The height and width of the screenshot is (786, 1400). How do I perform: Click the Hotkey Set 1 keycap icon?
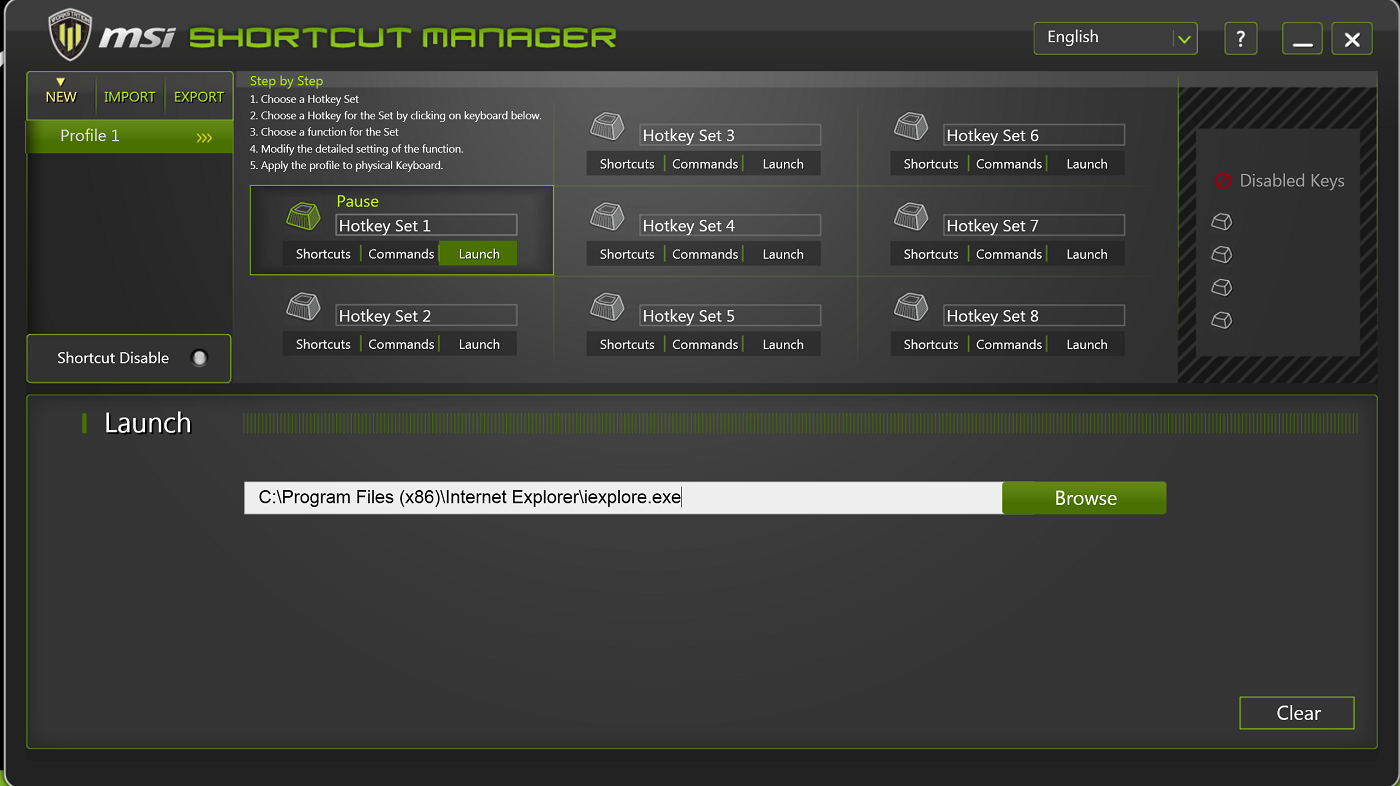(x=303, y=215)
